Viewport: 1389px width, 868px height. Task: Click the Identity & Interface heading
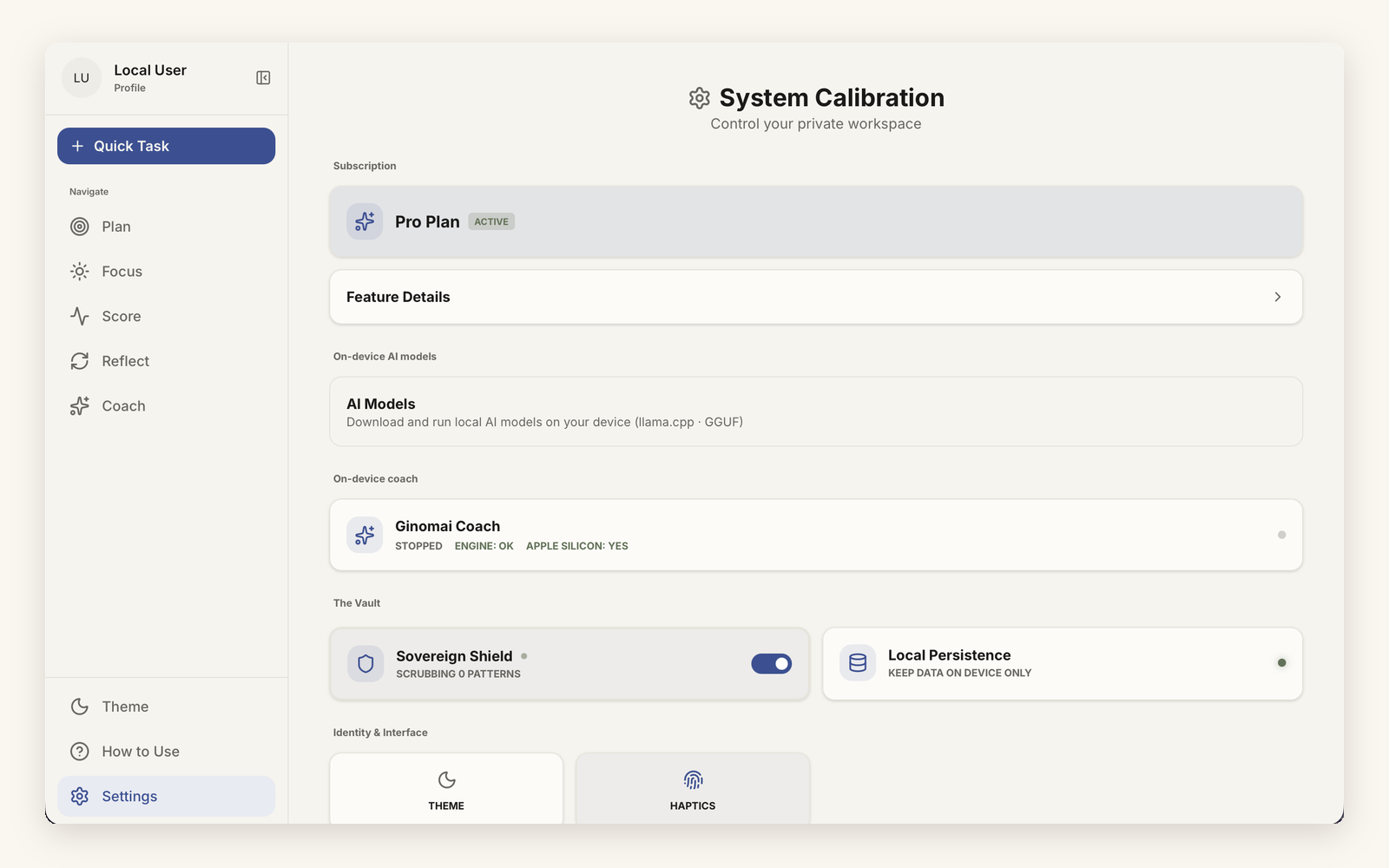pyautogui.click(x=380, y=733)
